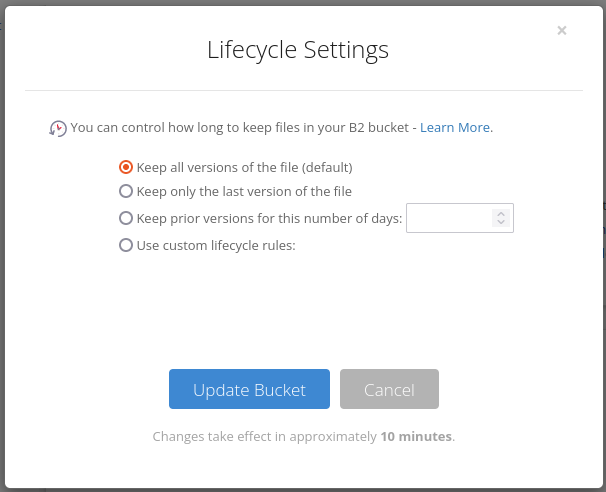
Task: Open the Learn More link
Action: coord(456,128)
